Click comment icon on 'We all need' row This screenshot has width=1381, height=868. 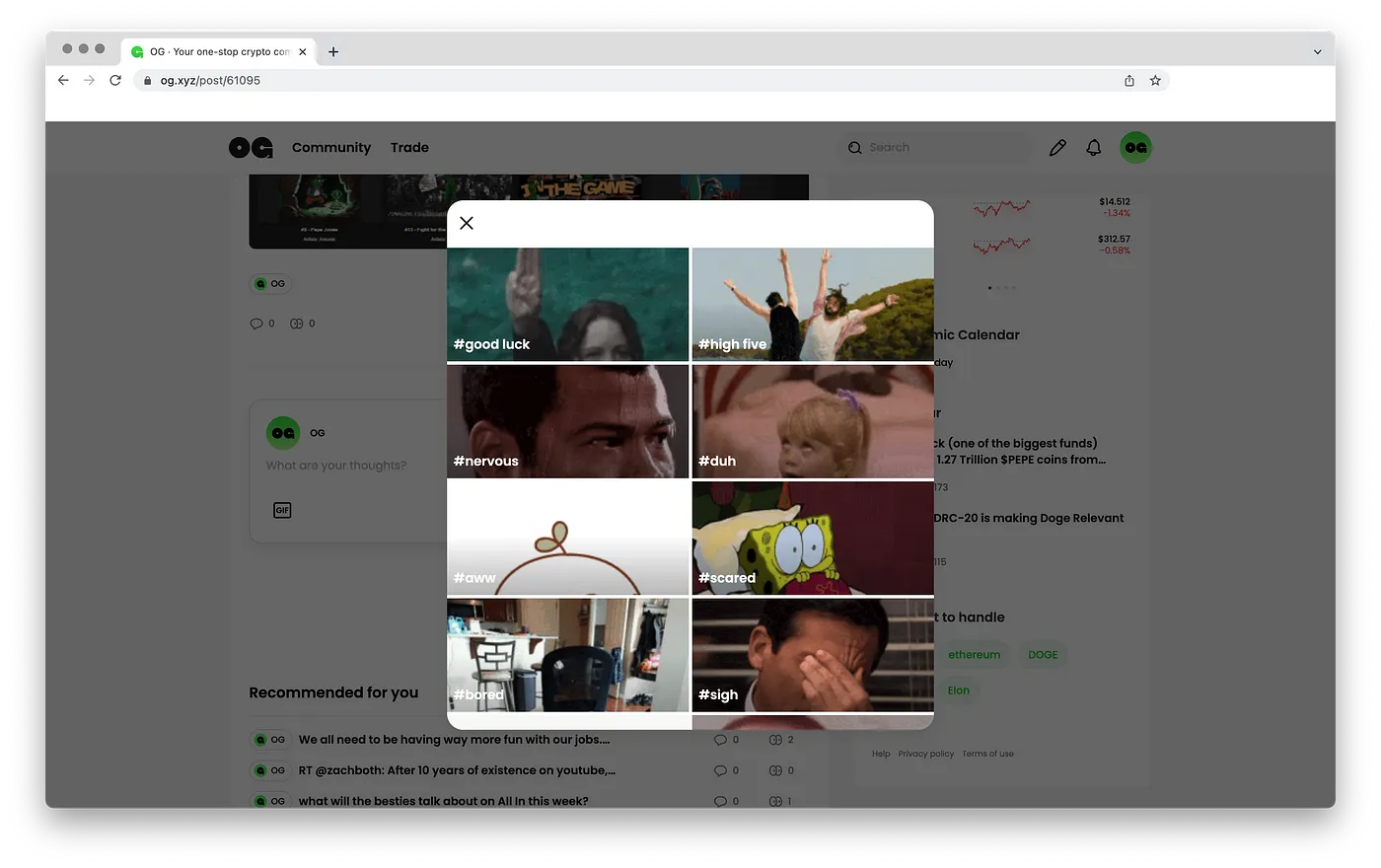pyautogui.click(x=720, y=740)
